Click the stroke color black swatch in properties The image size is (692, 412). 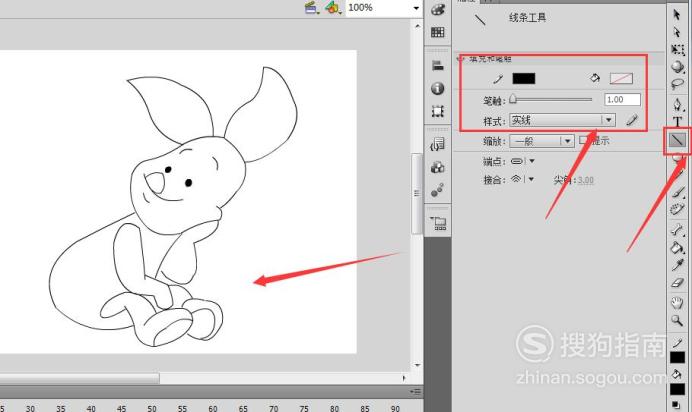tap(523, 79)
